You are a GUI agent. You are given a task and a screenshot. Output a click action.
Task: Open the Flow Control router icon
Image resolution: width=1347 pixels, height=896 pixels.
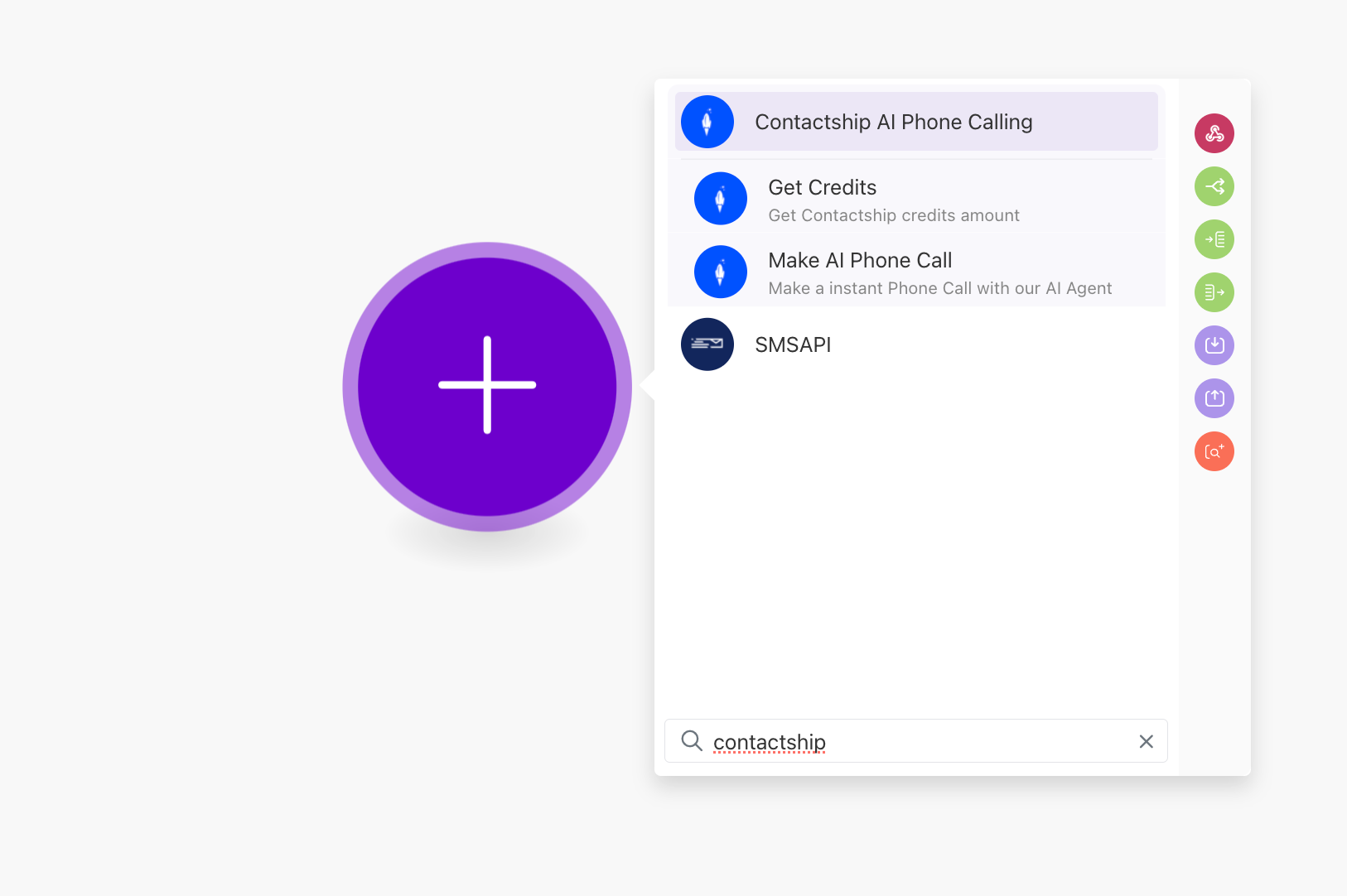1214,186
